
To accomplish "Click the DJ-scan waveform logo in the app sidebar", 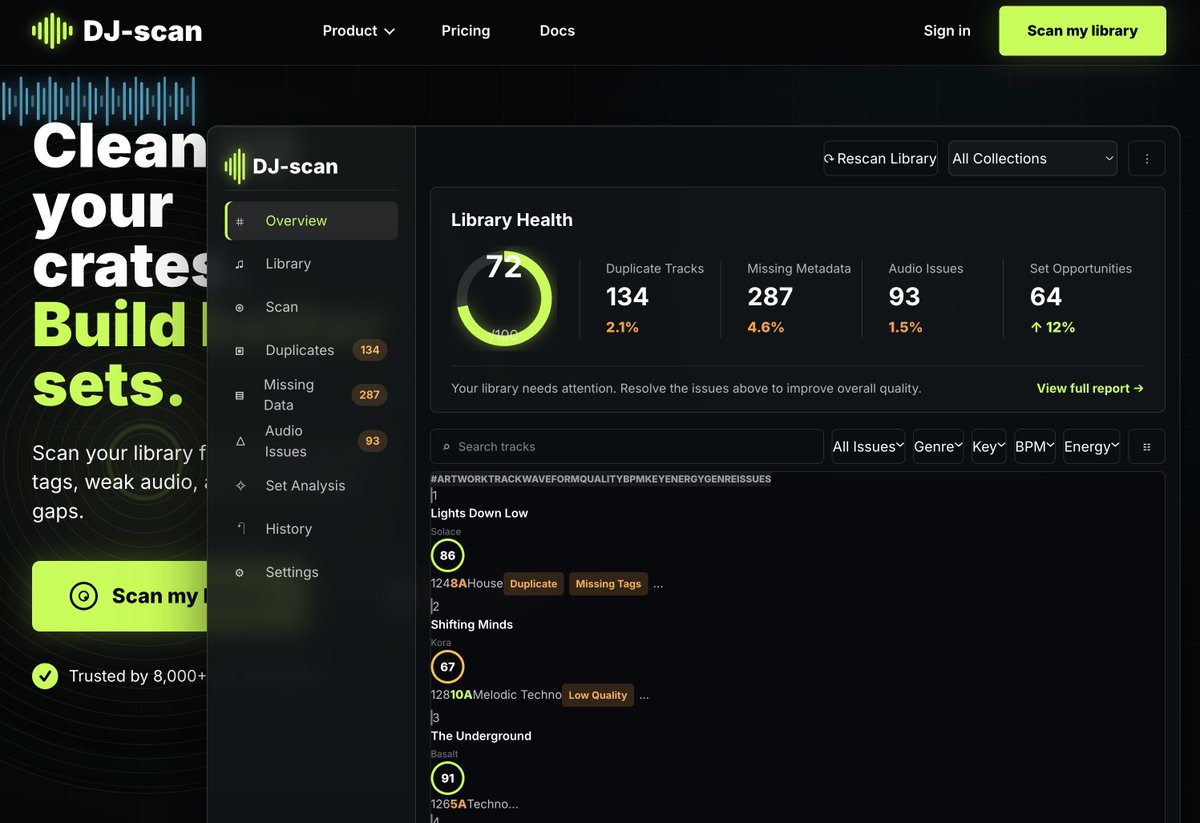I will tap(235, 166).
